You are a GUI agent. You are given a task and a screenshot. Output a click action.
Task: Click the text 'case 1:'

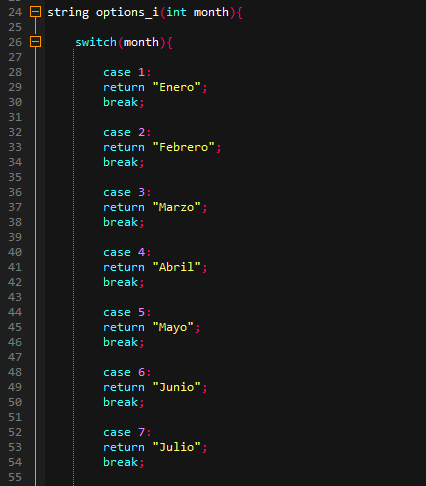(127, 72)
